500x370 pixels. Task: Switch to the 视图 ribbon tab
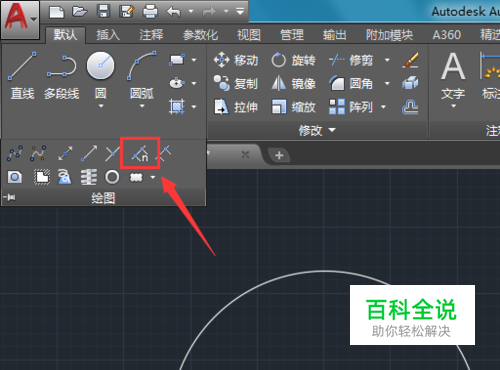249,35
